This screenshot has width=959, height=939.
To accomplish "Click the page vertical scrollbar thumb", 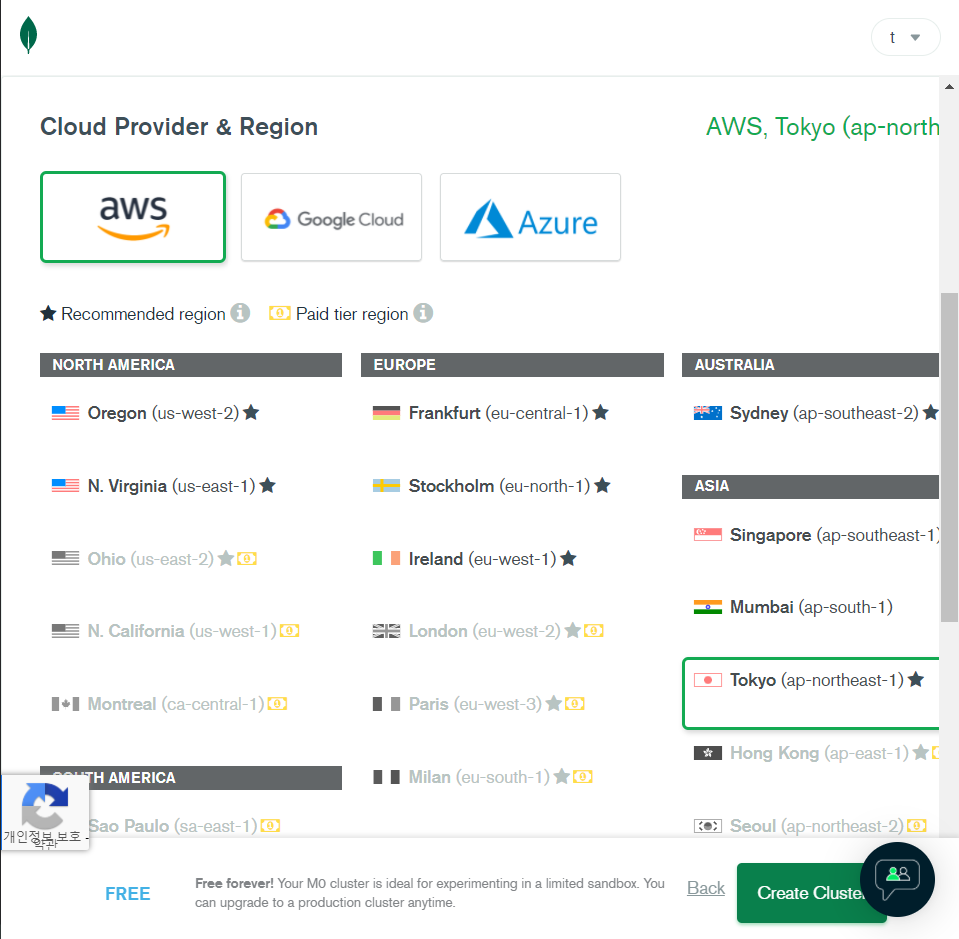I will [x=949, y=457].
